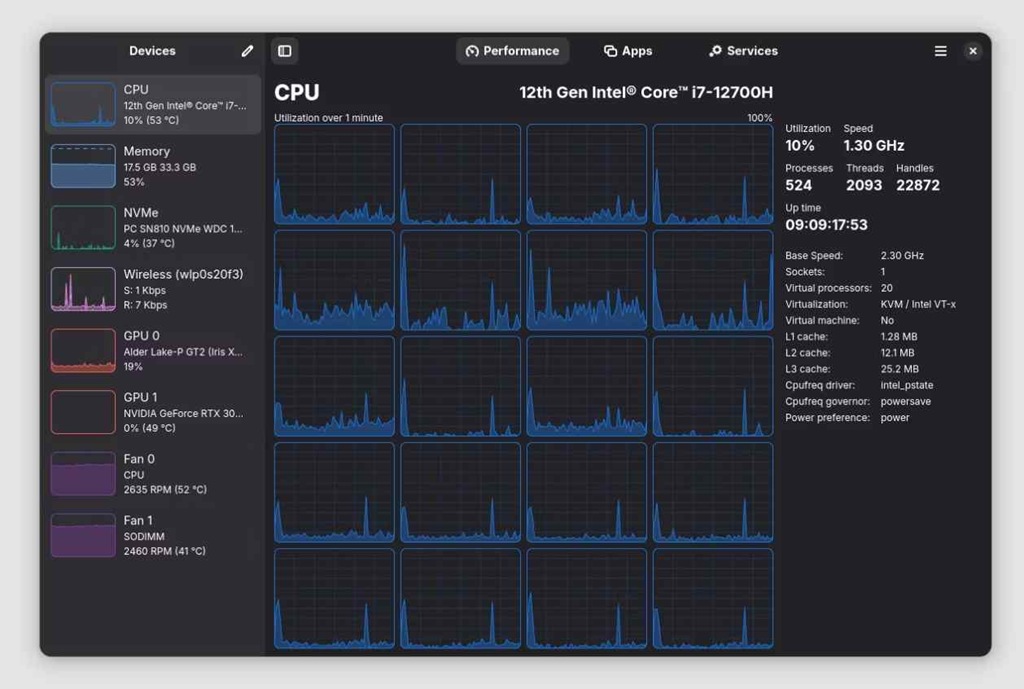Click the Up time value
This screenshot has height=689, width=1024.
pos(826,225)
